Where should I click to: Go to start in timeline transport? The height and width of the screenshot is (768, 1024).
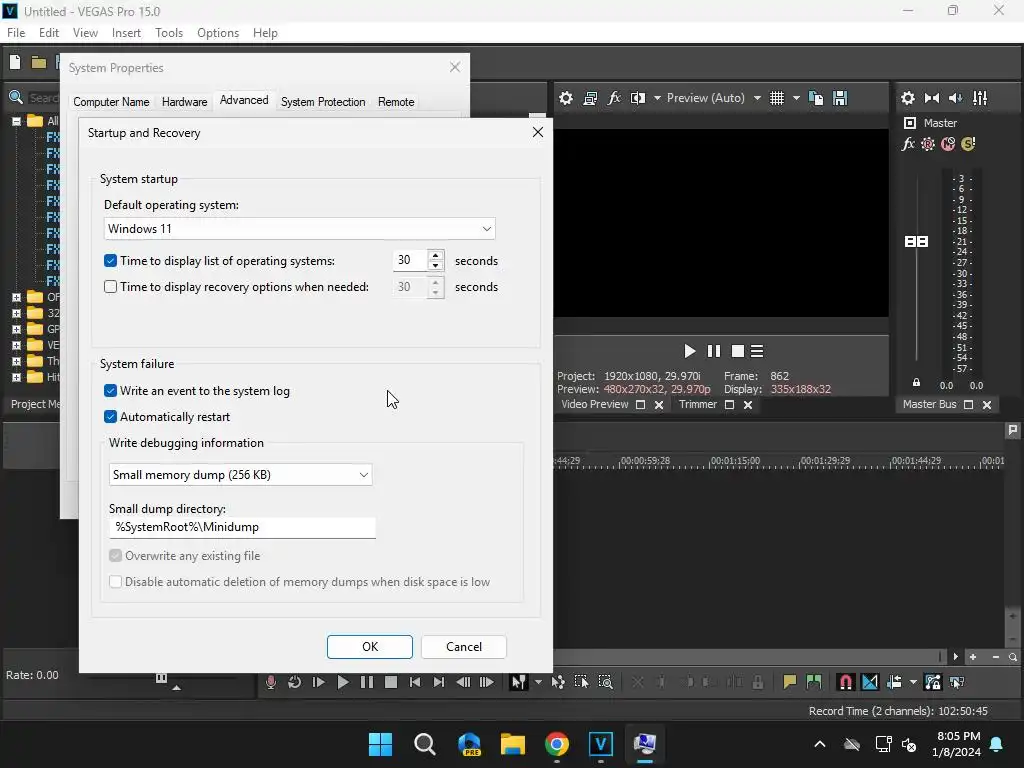[415, 682]
